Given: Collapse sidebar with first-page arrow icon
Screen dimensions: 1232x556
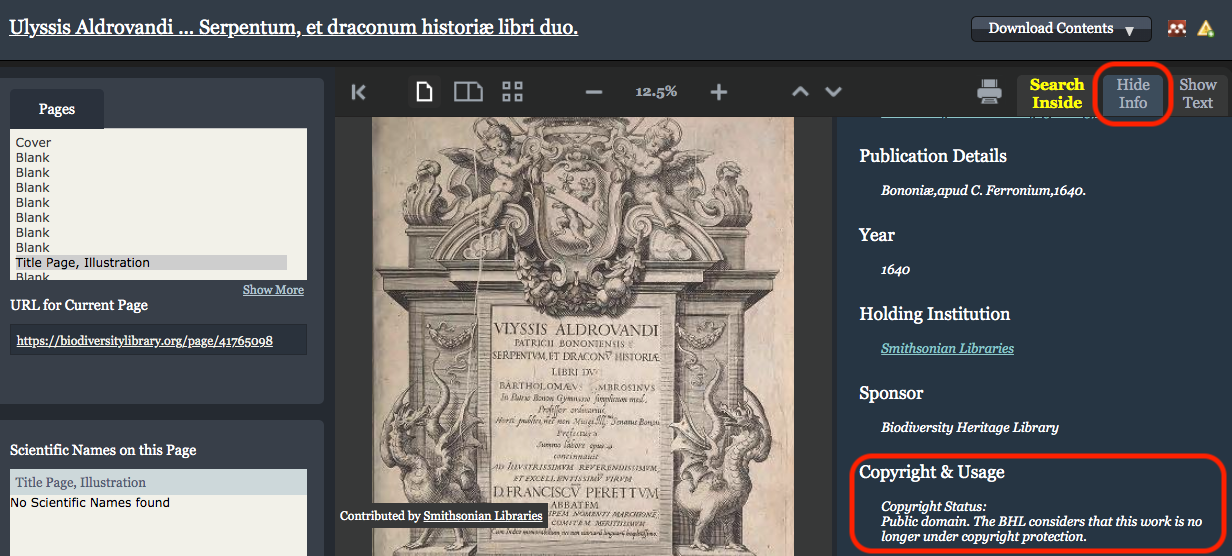Looking at the screenshot, I should coord(359,92).
